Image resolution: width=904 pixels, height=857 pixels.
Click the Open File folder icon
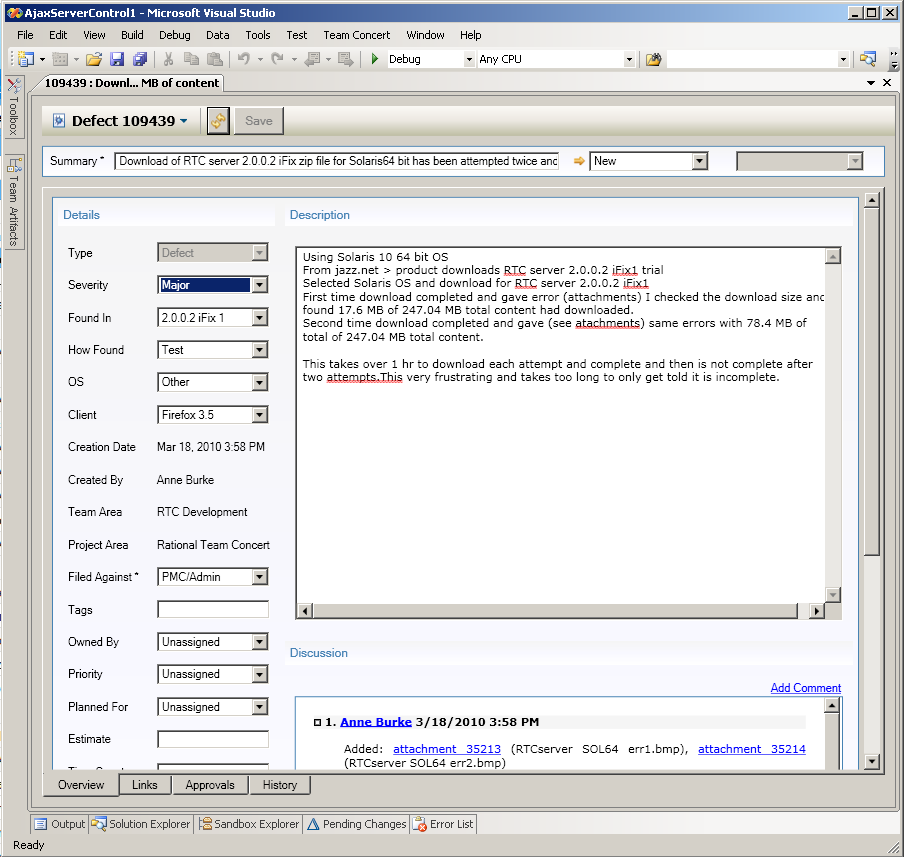point(94,59)
